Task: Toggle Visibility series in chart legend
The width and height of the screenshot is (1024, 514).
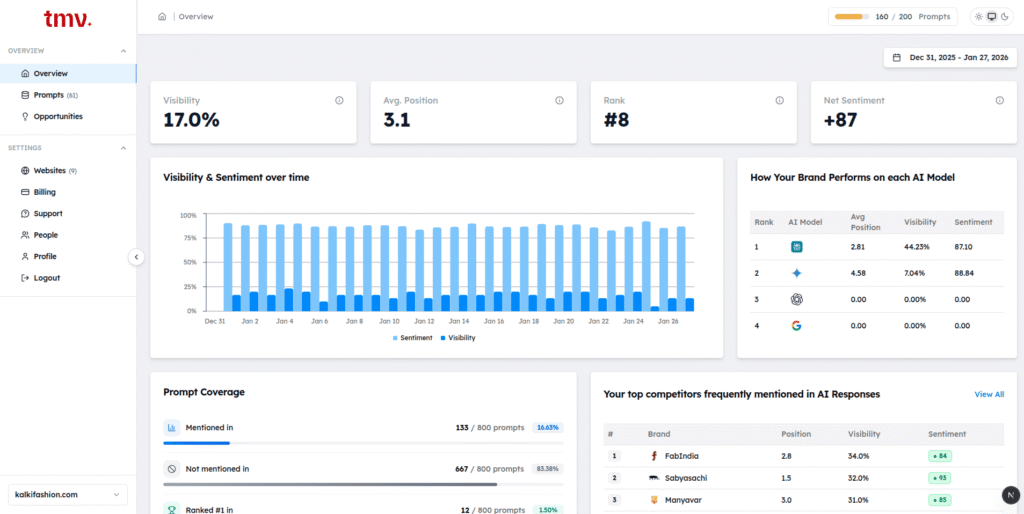Action: (x=458, y=338)
